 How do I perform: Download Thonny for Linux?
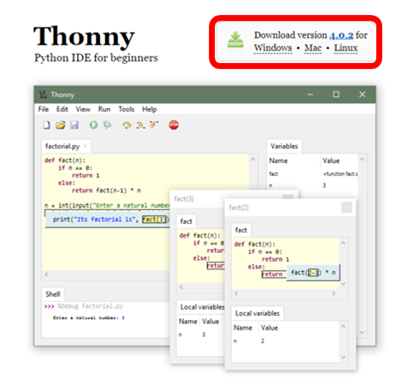tap(346, 48)
